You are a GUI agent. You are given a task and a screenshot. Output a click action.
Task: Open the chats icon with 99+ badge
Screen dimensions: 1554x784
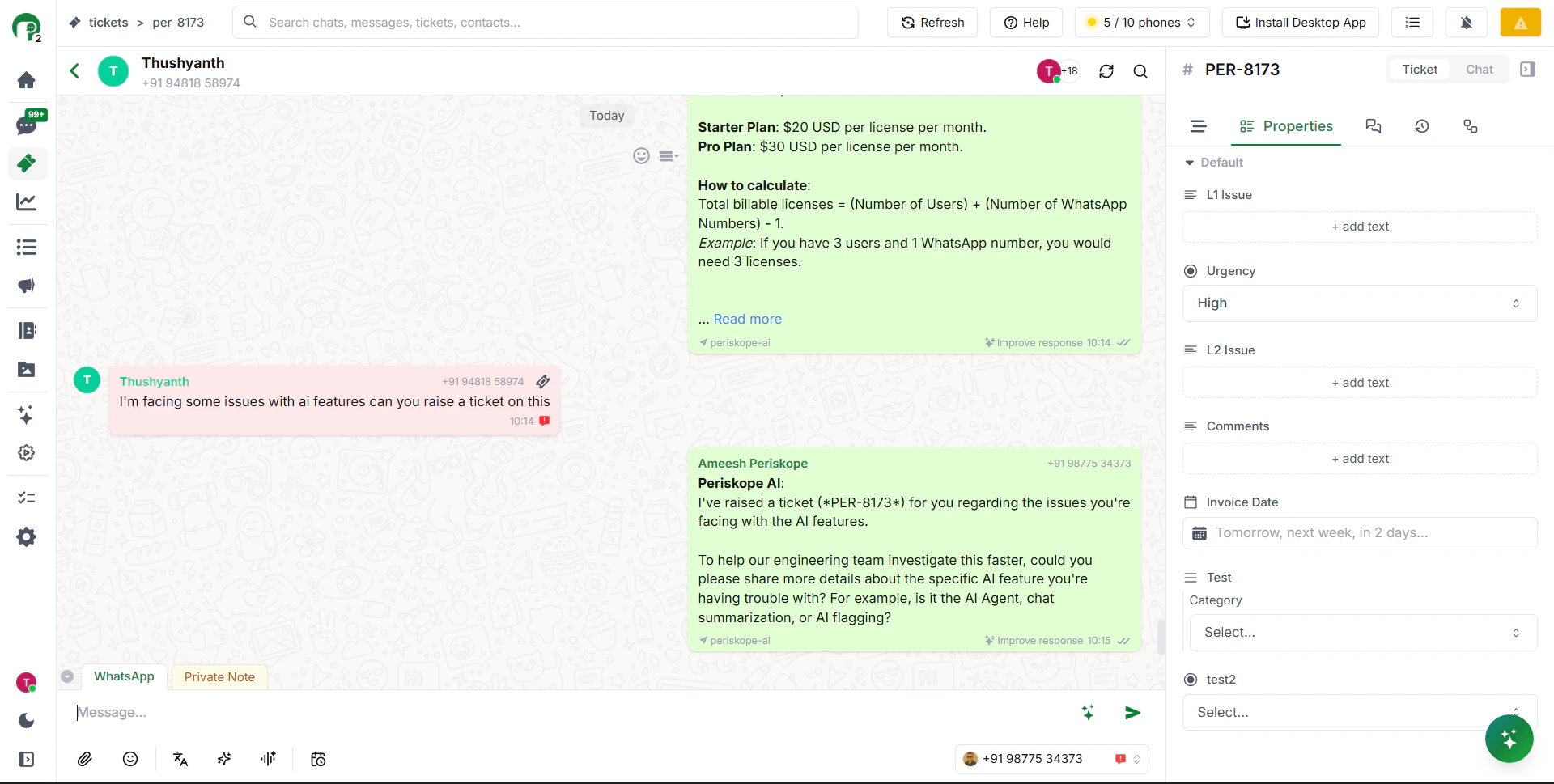tap(27, 125)
